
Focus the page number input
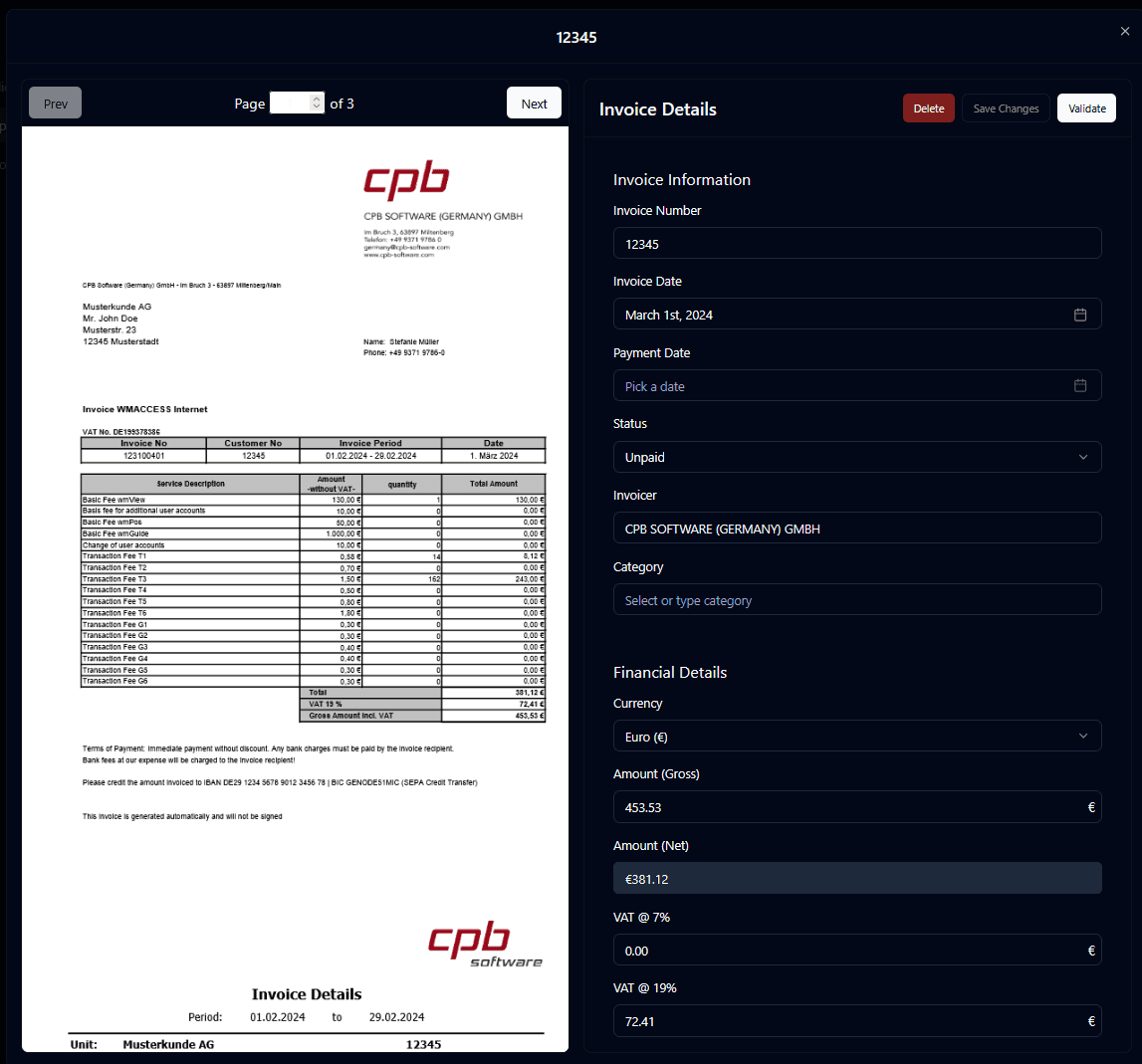(x=297, y=104)
